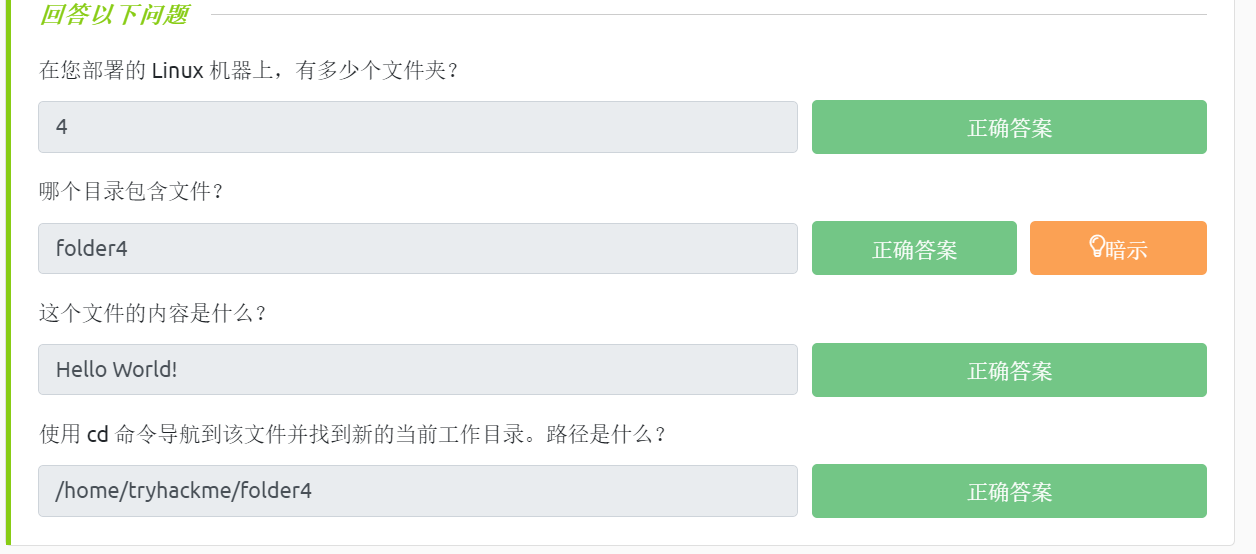1256x554 pixels.
Task: Click the question about the new working directory path
Action: (x=352, y=435)
